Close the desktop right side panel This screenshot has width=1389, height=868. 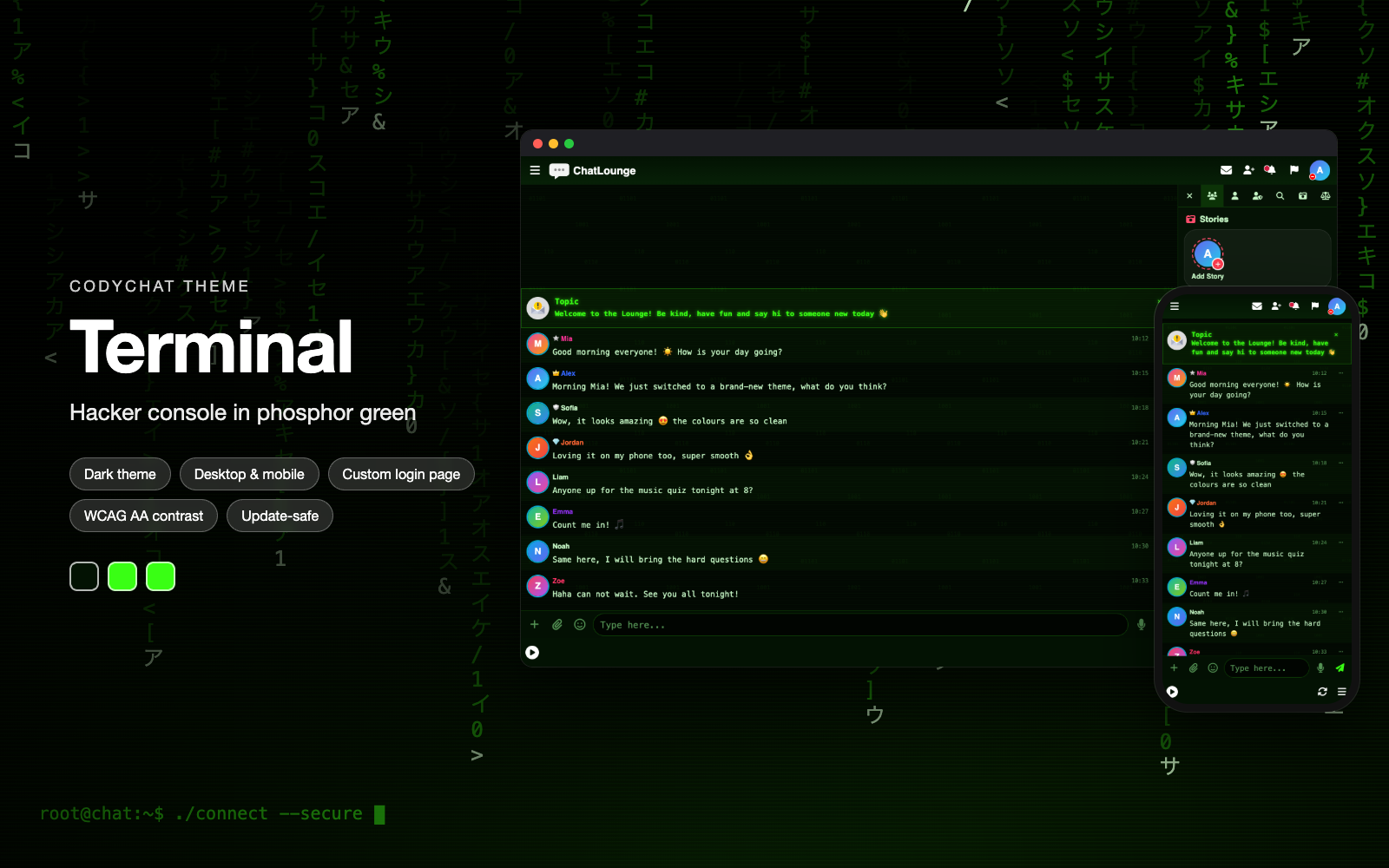pos(1189,196)
